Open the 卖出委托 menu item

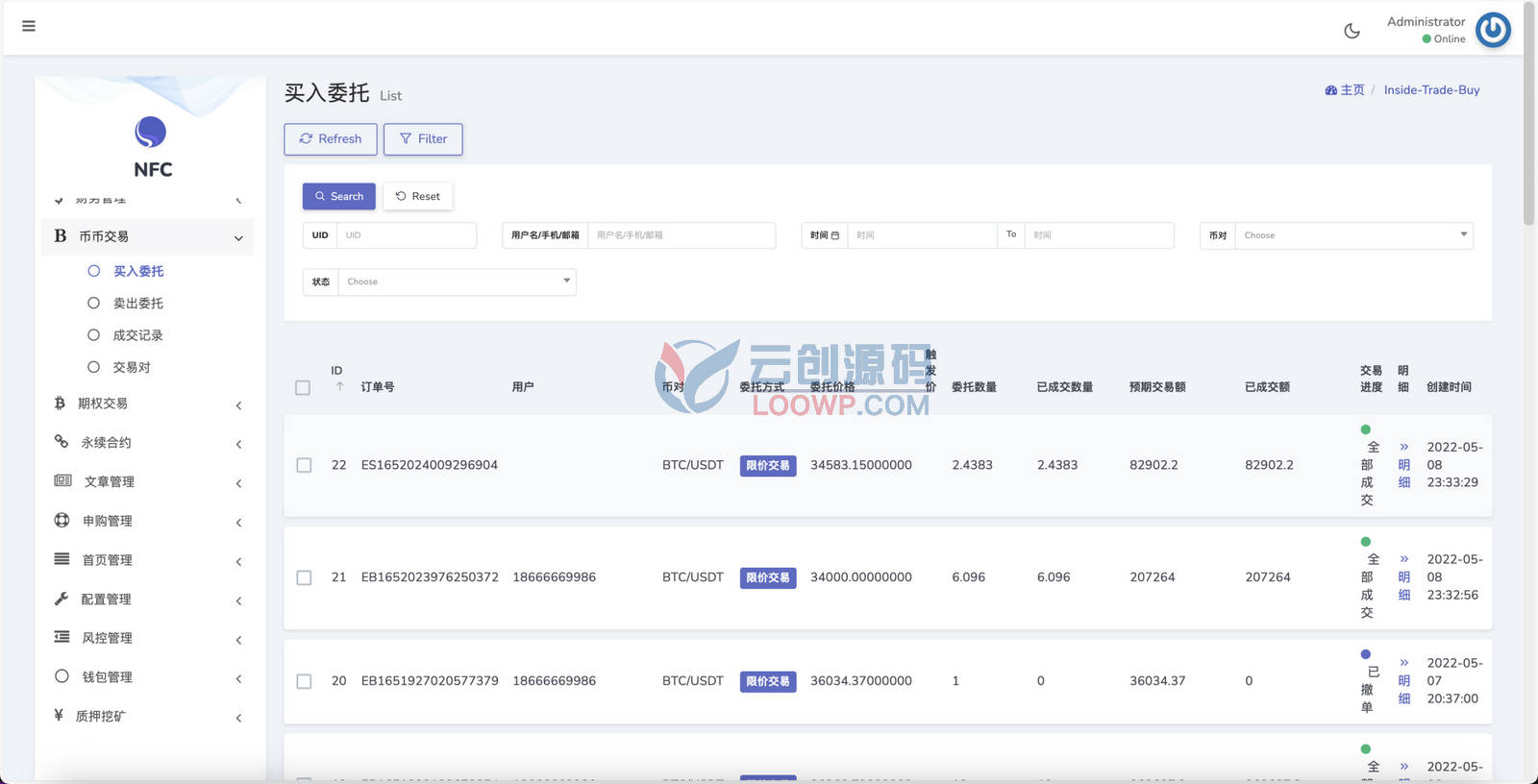coord(138,303)
